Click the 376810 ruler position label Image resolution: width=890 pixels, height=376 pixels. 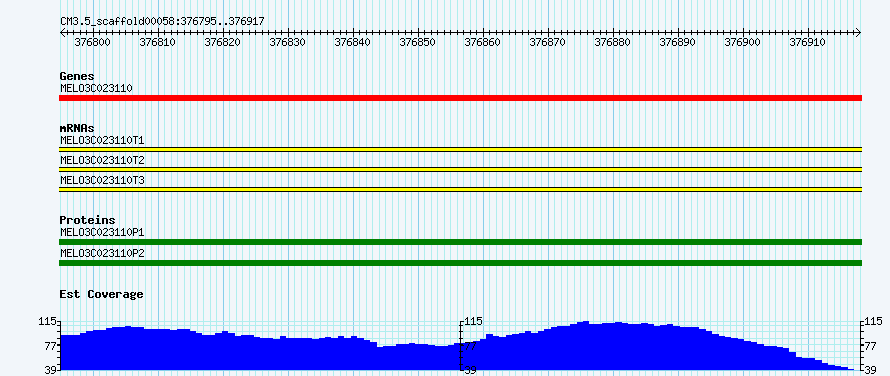(x=158, y=42)
